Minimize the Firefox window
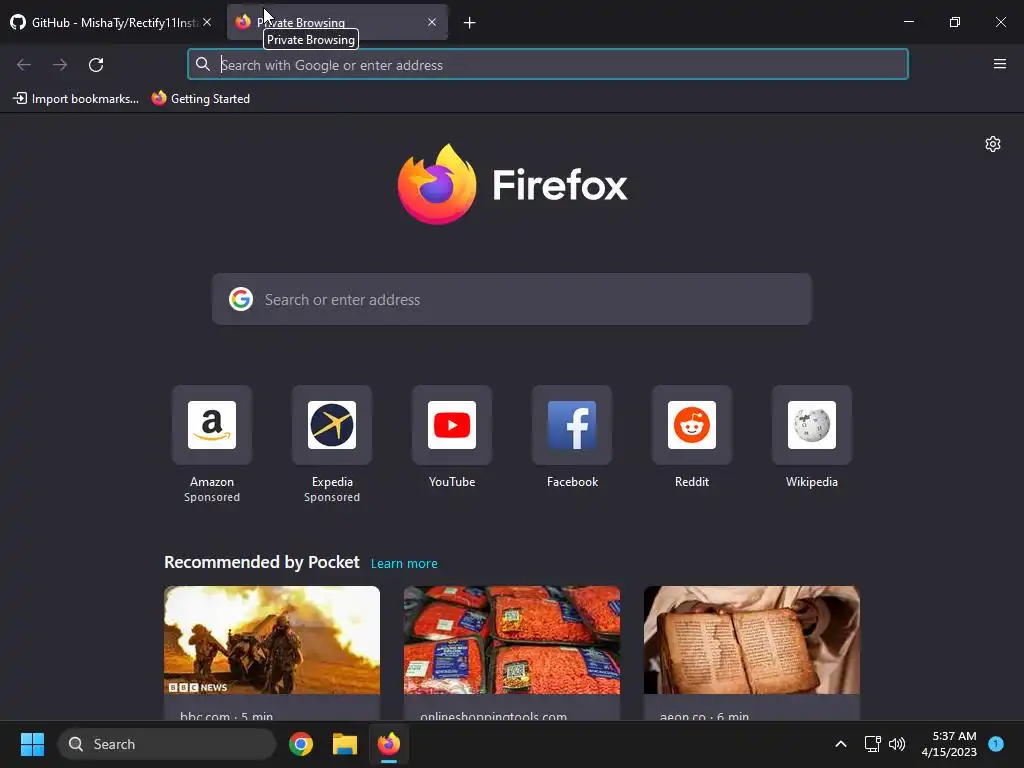 (x=908, y=22)
